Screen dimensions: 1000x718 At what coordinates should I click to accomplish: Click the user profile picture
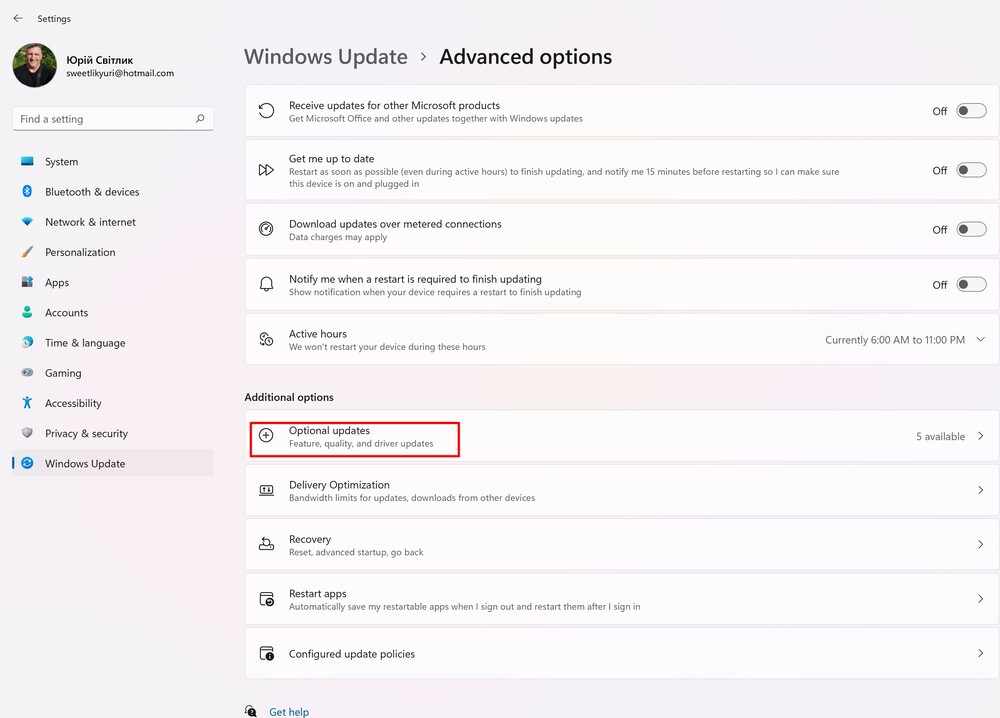(35, 65)
